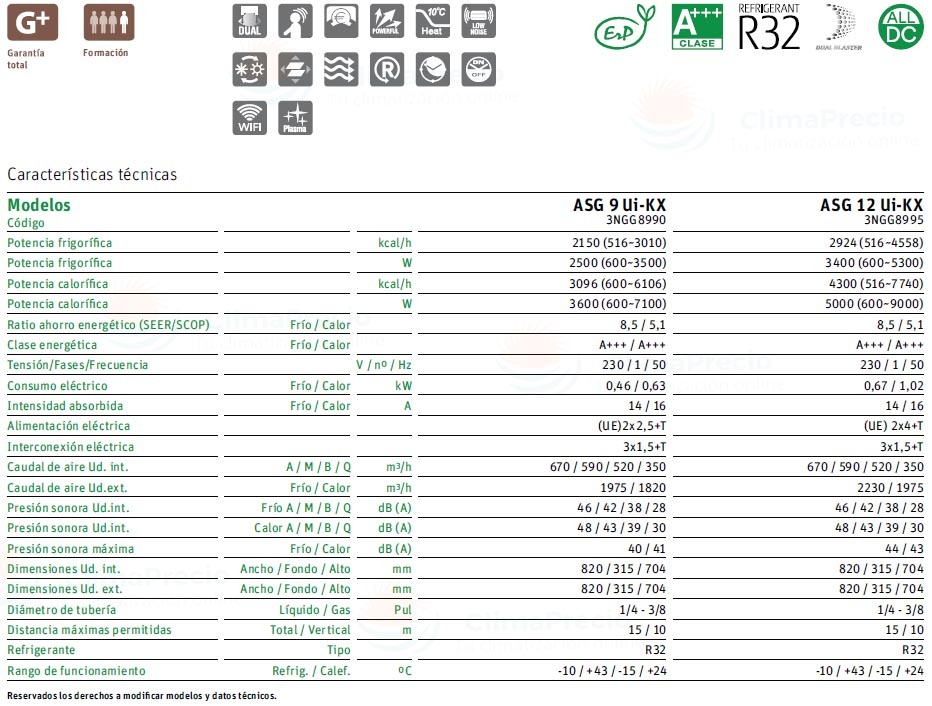Click power supply value '(UE)2x2,5+T'

click(632, 426)
